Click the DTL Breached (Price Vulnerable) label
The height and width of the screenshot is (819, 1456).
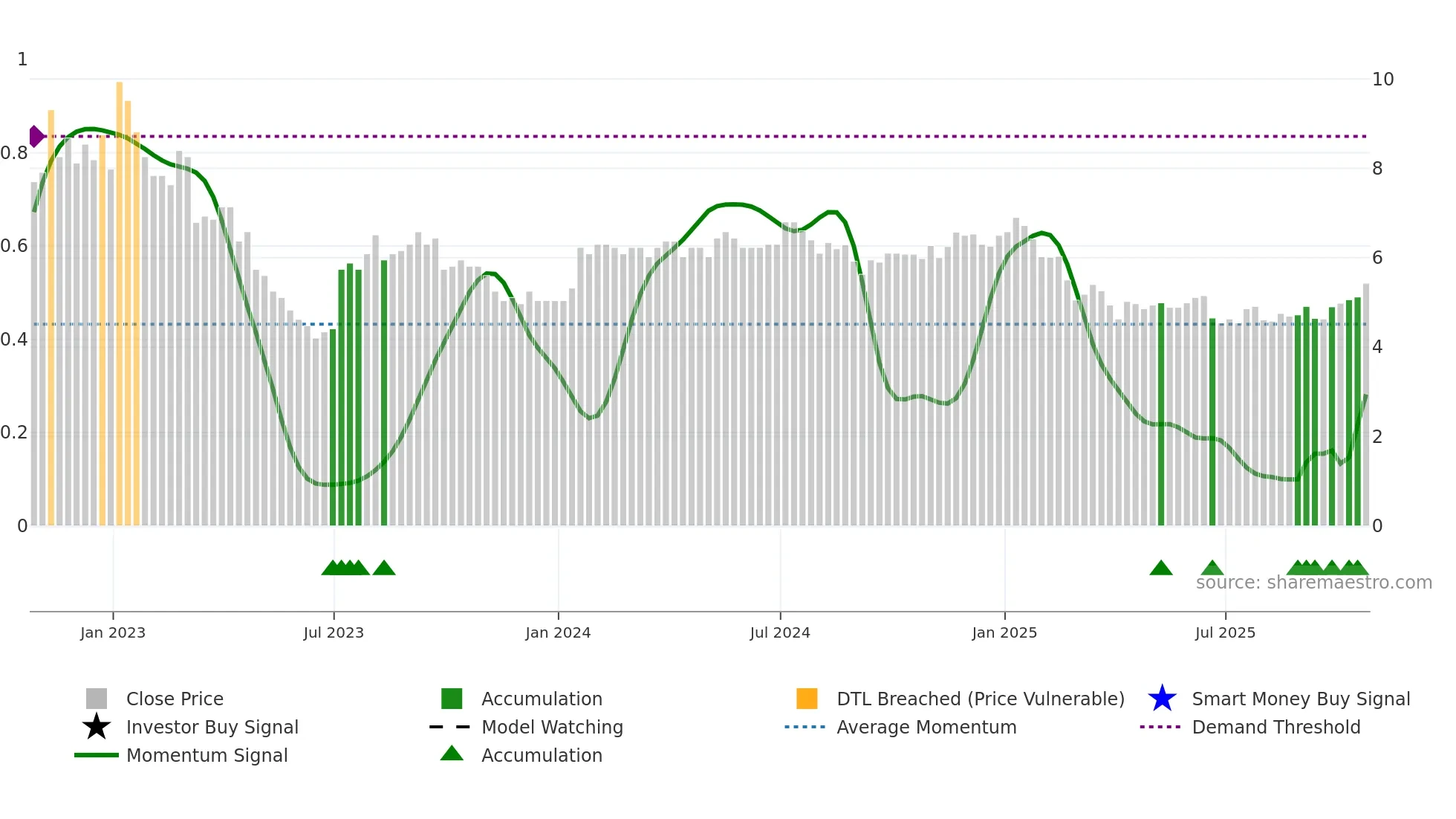[981, 699]
